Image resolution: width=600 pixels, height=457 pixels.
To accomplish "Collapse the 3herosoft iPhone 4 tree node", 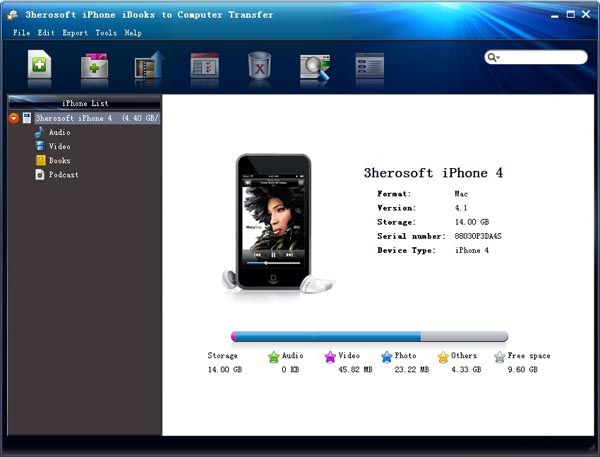I will [x=14, y=118].
